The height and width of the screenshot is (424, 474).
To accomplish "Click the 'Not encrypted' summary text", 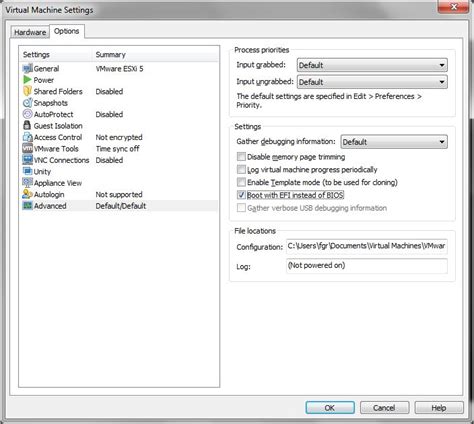I will click(119, 137).
